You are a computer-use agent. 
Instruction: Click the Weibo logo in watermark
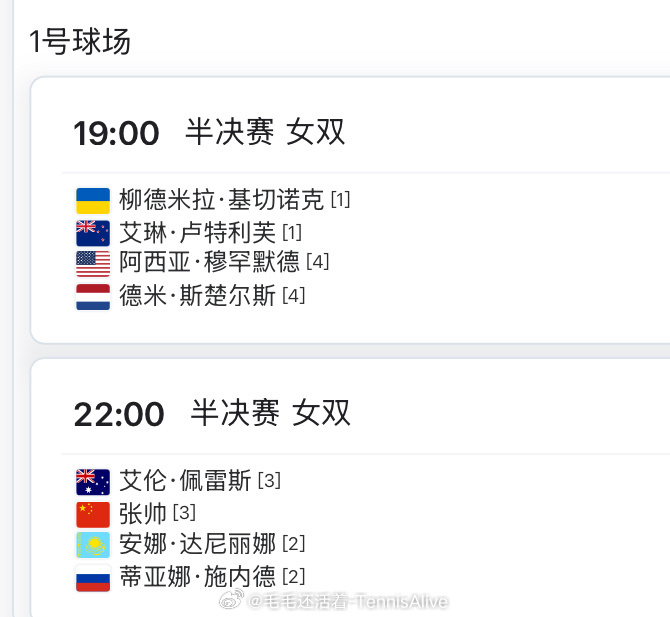[231, 599]
